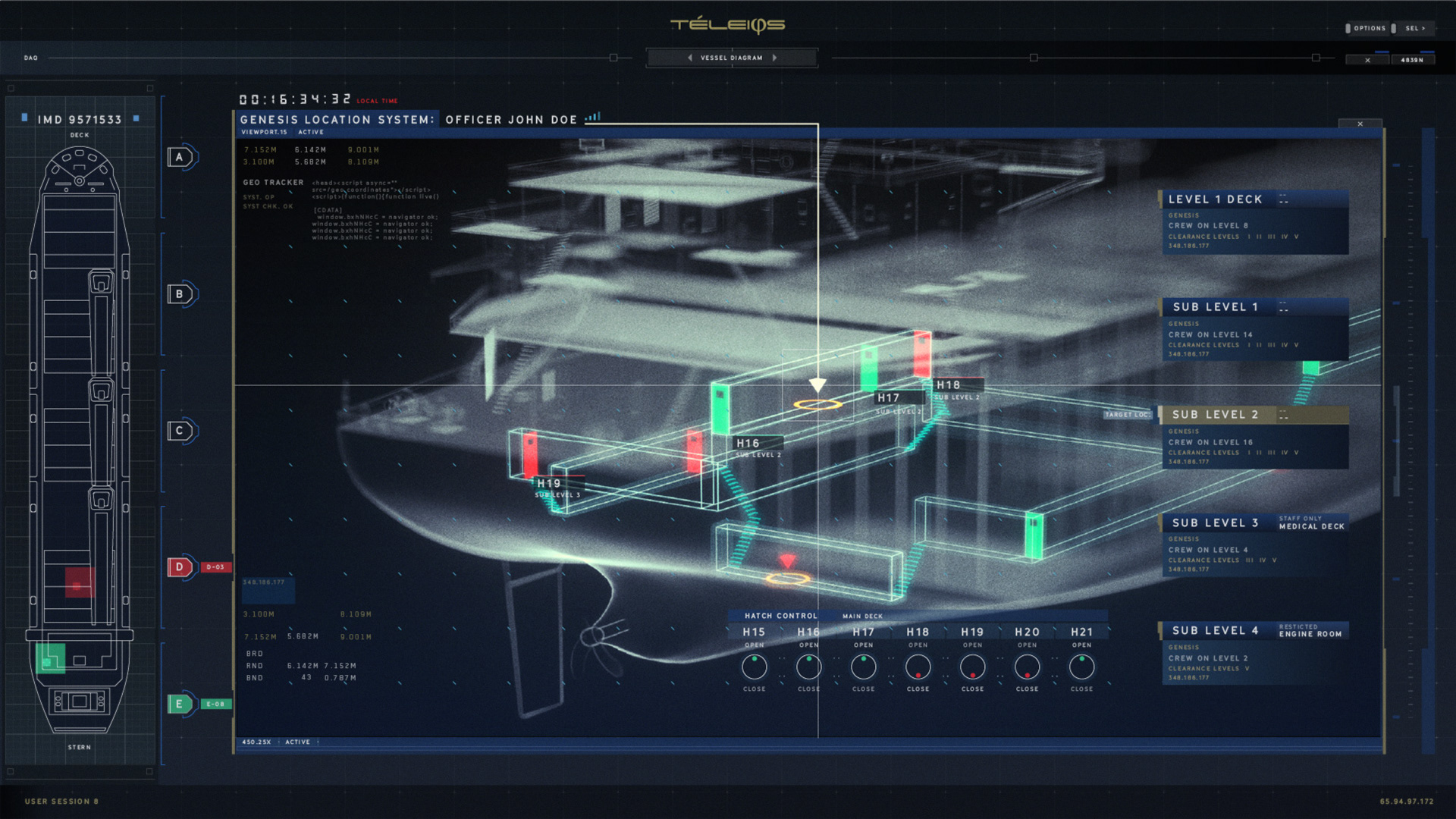Click the IMD 9571533 vessel identifier
Viewport: 1456px width, 819px height.
pyautogui.click(x=80, y=120)
